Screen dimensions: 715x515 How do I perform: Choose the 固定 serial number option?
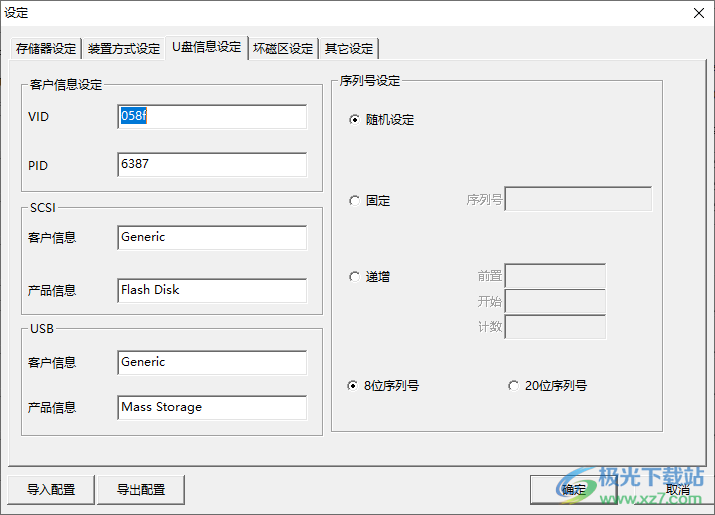(x=370, y=201)
